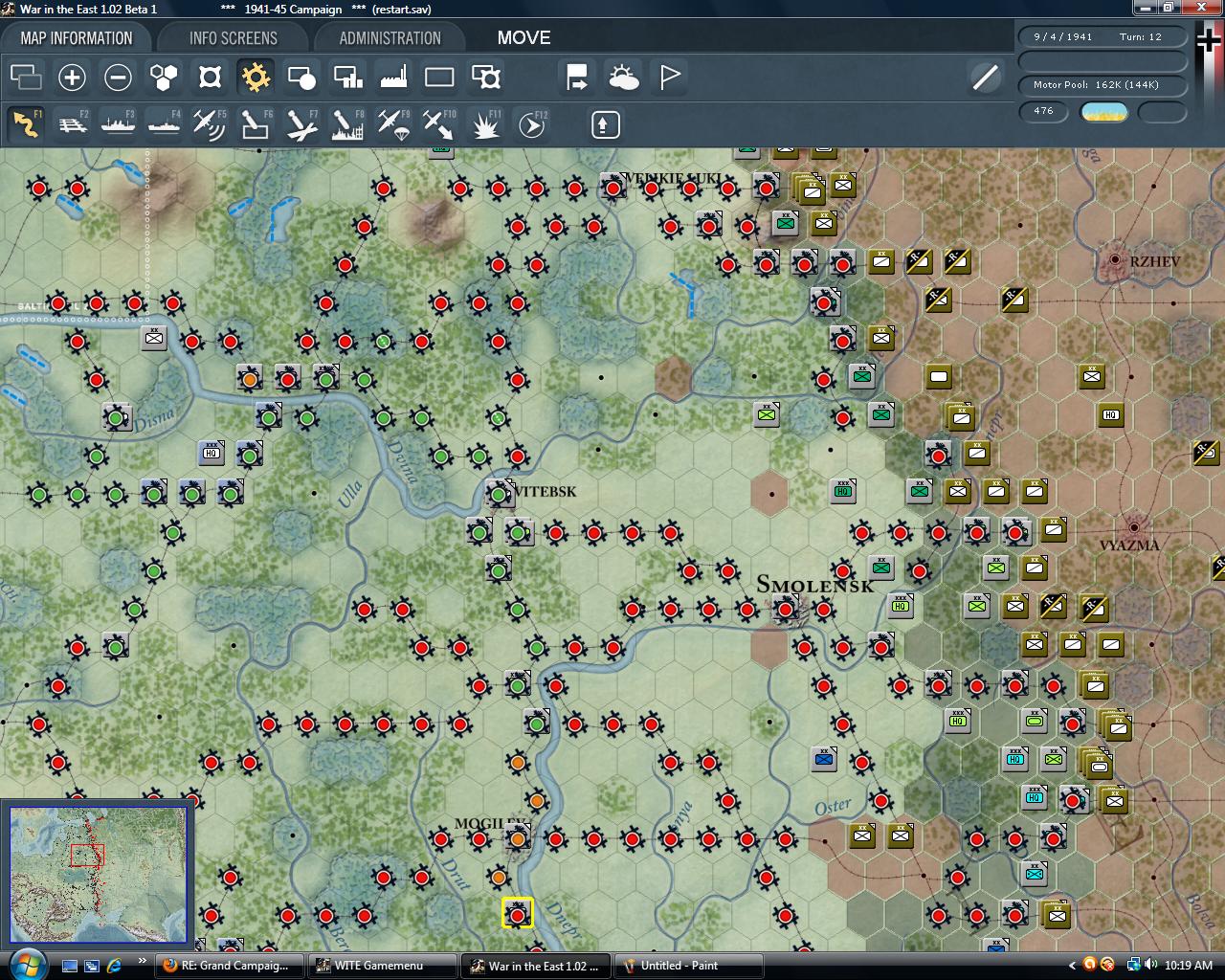Click the zoom out map button
The image size is (1225, 980).
click(118, 78)
